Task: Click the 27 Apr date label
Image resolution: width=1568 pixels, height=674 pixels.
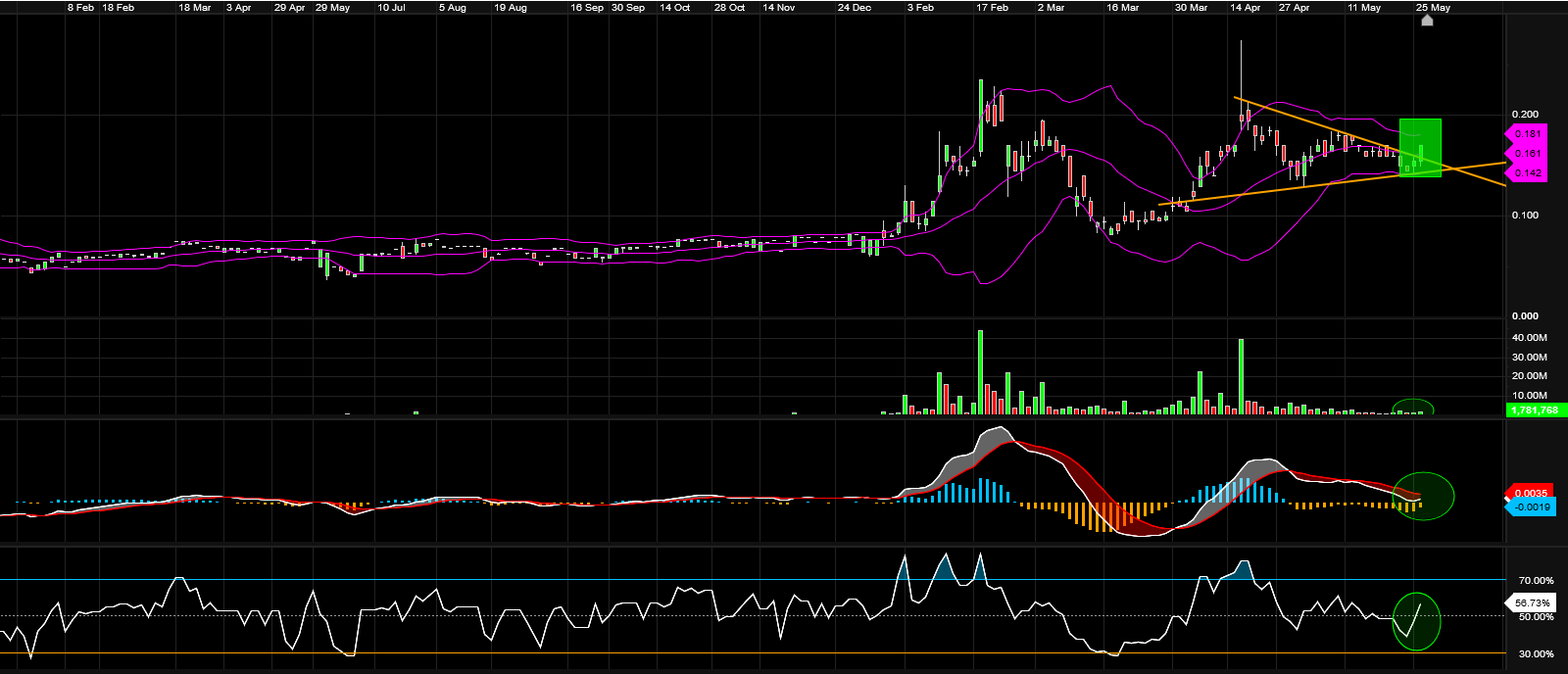Action: tap(1294, 7)
